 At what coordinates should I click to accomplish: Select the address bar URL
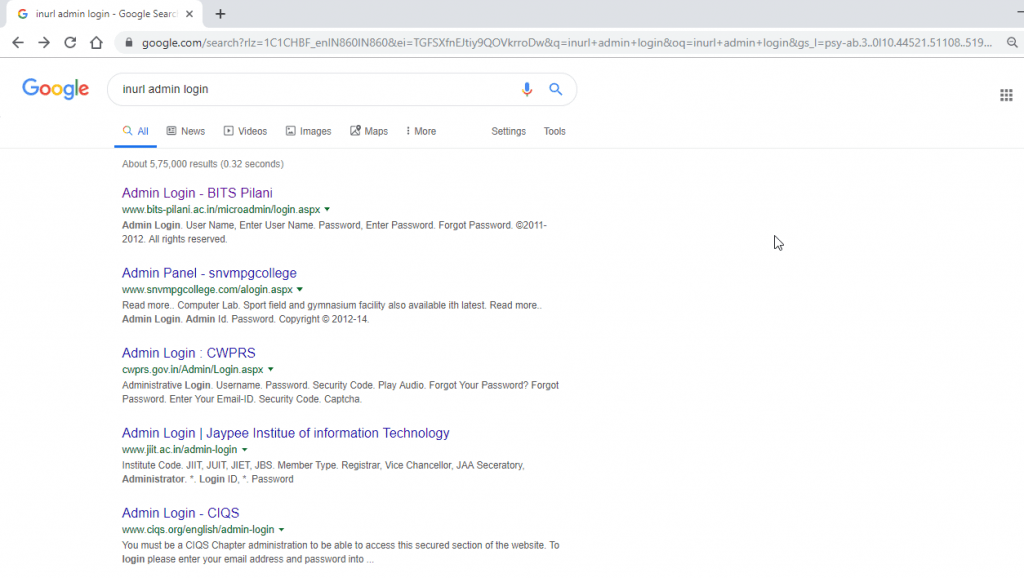(x=566, y=42)
